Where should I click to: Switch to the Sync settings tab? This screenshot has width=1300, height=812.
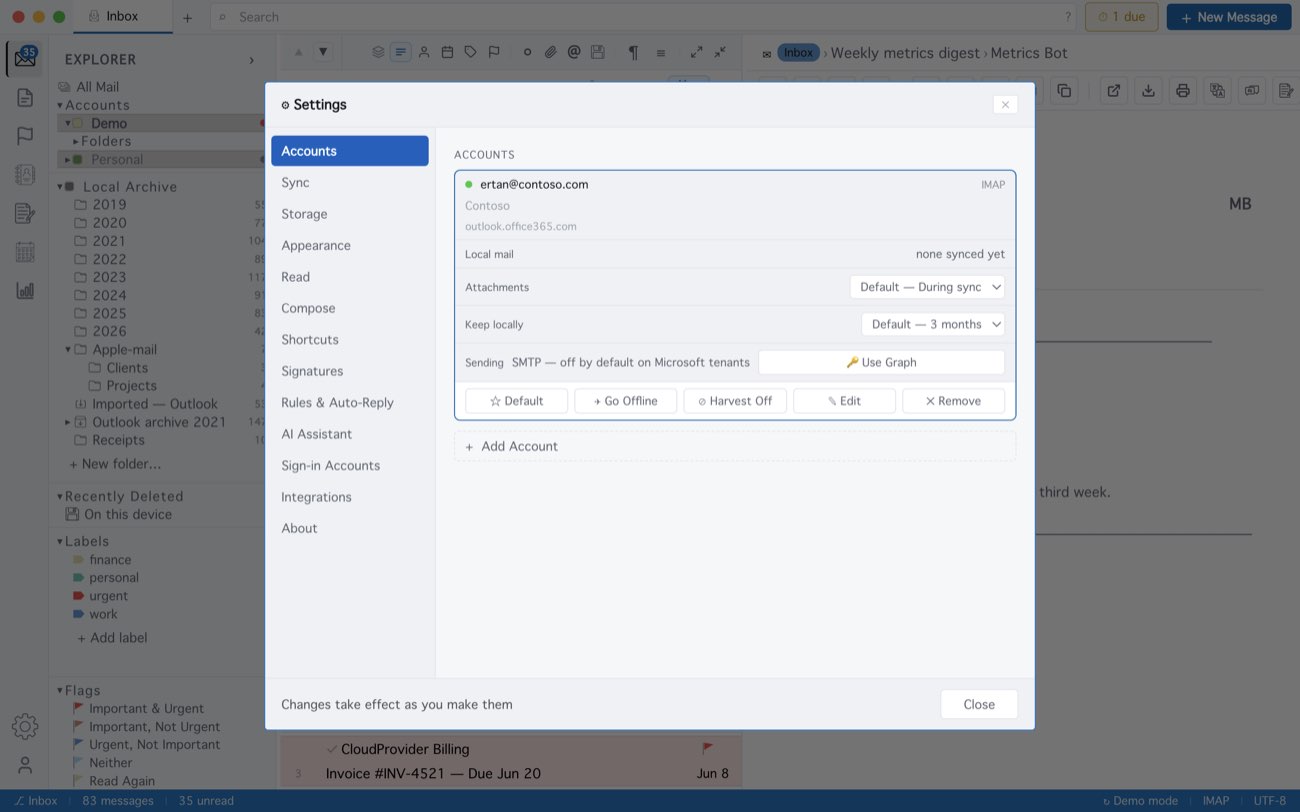(x=350, y=182)
